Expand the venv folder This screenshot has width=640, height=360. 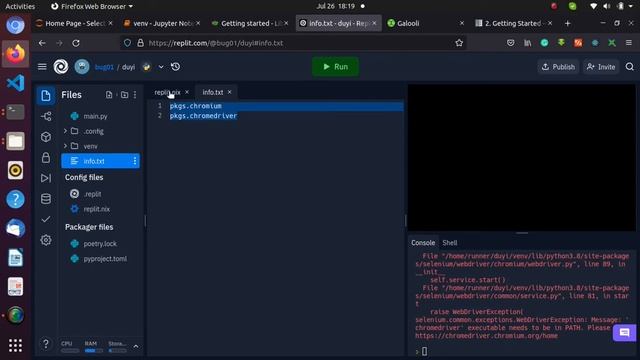65,146
